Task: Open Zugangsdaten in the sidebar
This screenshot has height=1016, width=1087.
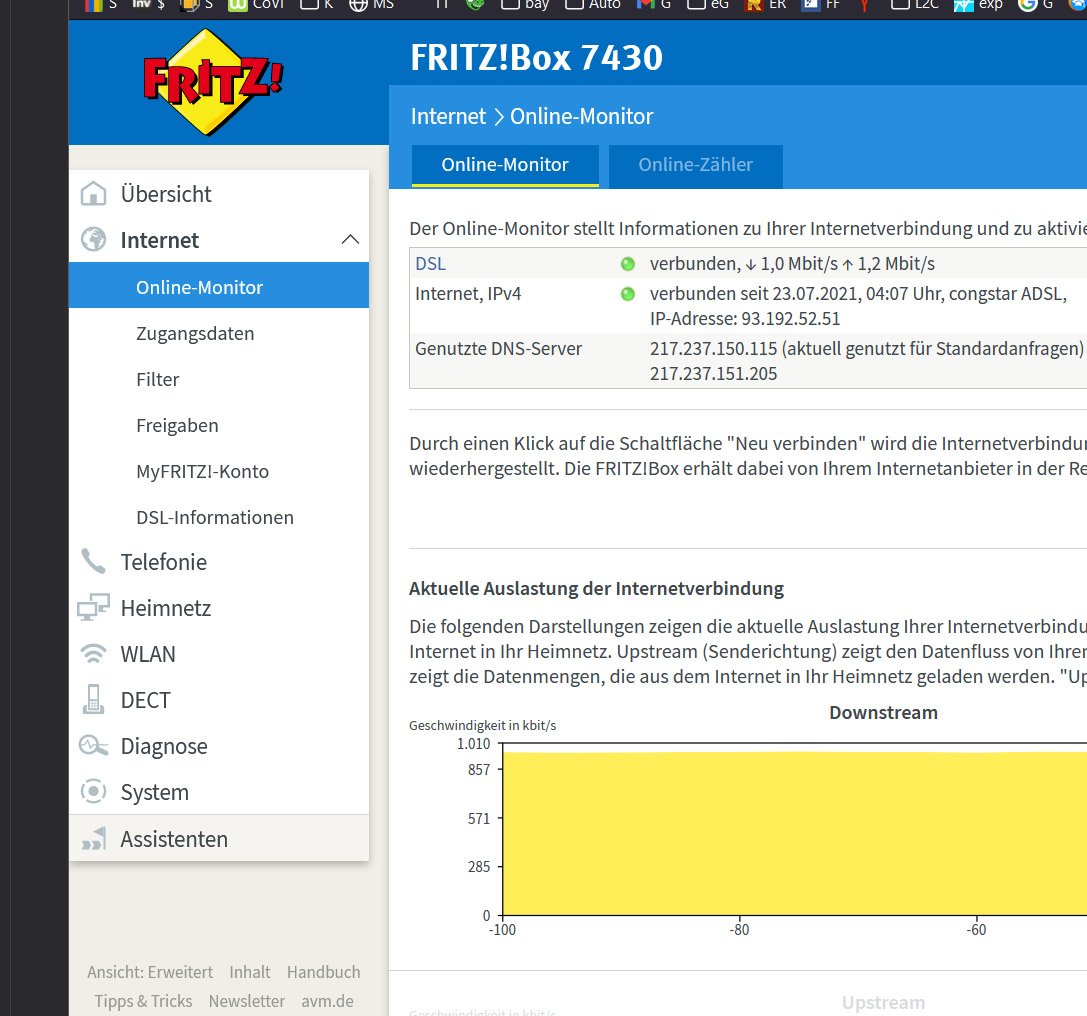Action: point(195,333)
